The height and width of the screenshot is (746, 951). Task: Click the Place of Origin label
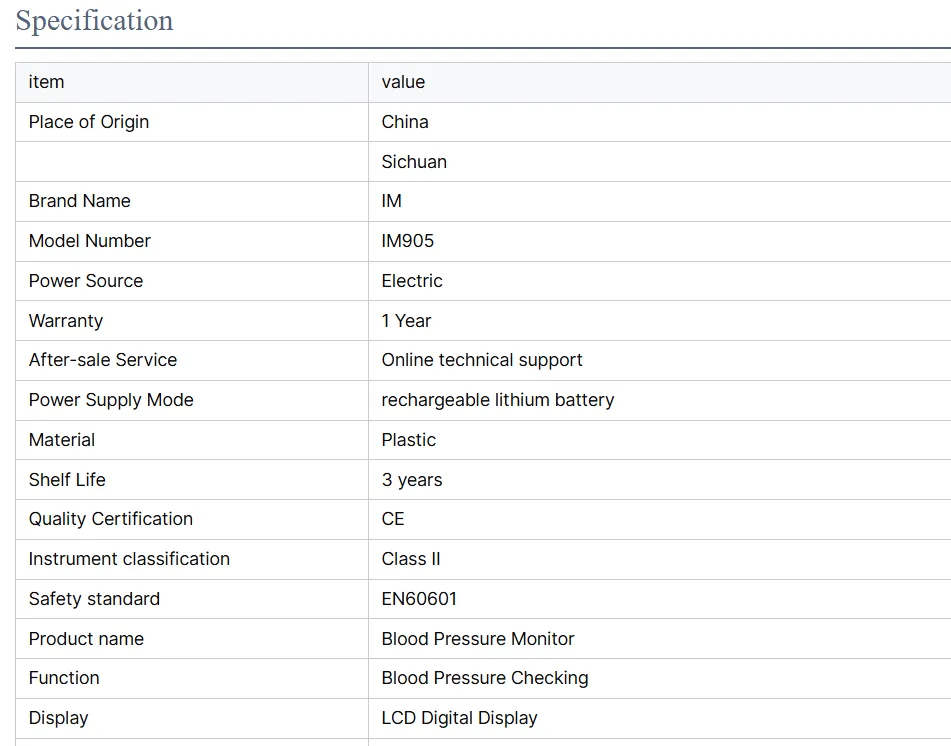click(89, 122)
